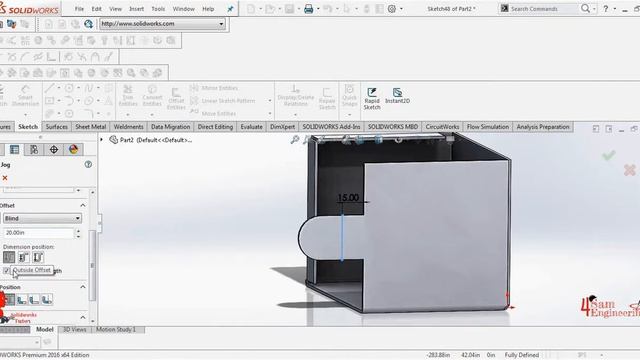Click the Jog help question-mark icon

88,164
